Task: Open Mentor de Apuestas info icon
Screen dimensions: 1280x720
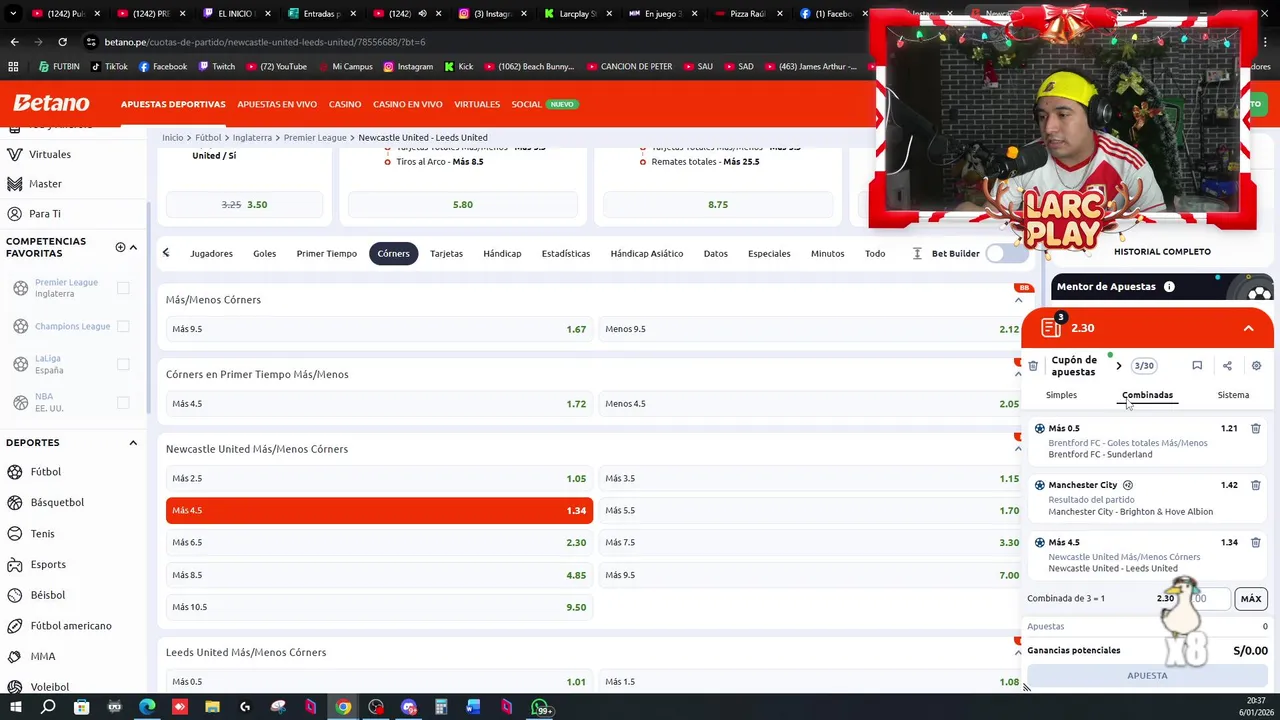Action: point(1169,287)
